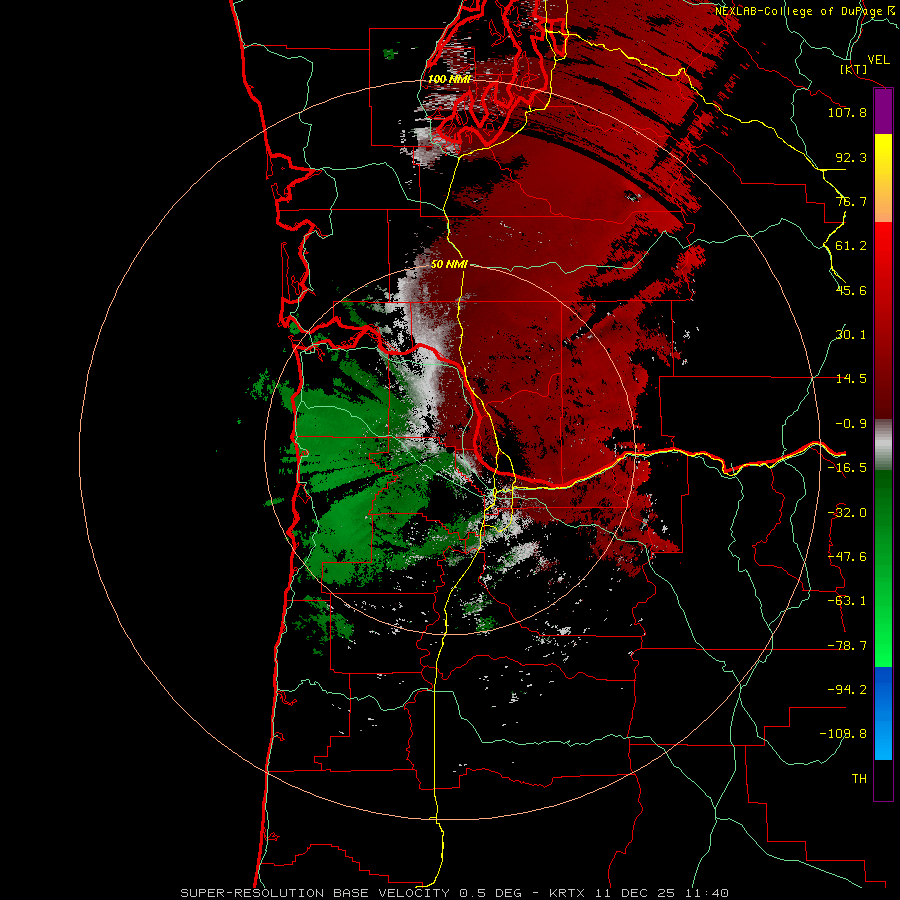Click the -109.8 legend value
Viewport: 900px width, 900px height.
843,734
